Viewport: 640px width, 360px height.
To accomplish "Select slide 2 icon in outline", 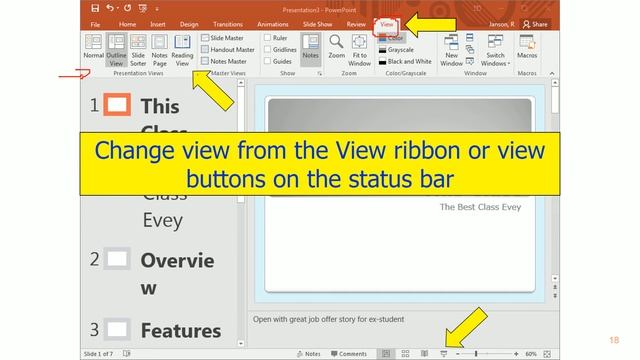I will [117, 258].
